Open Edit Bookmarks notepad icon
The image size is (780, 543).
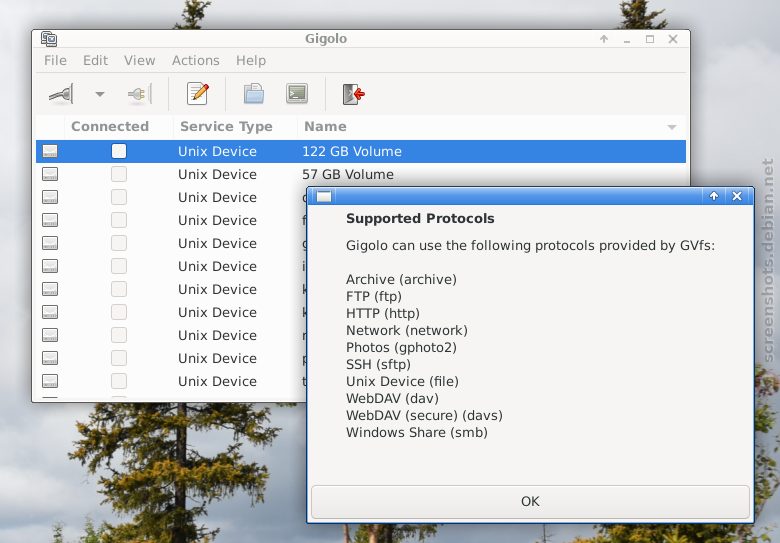click(x=197, y=93)
